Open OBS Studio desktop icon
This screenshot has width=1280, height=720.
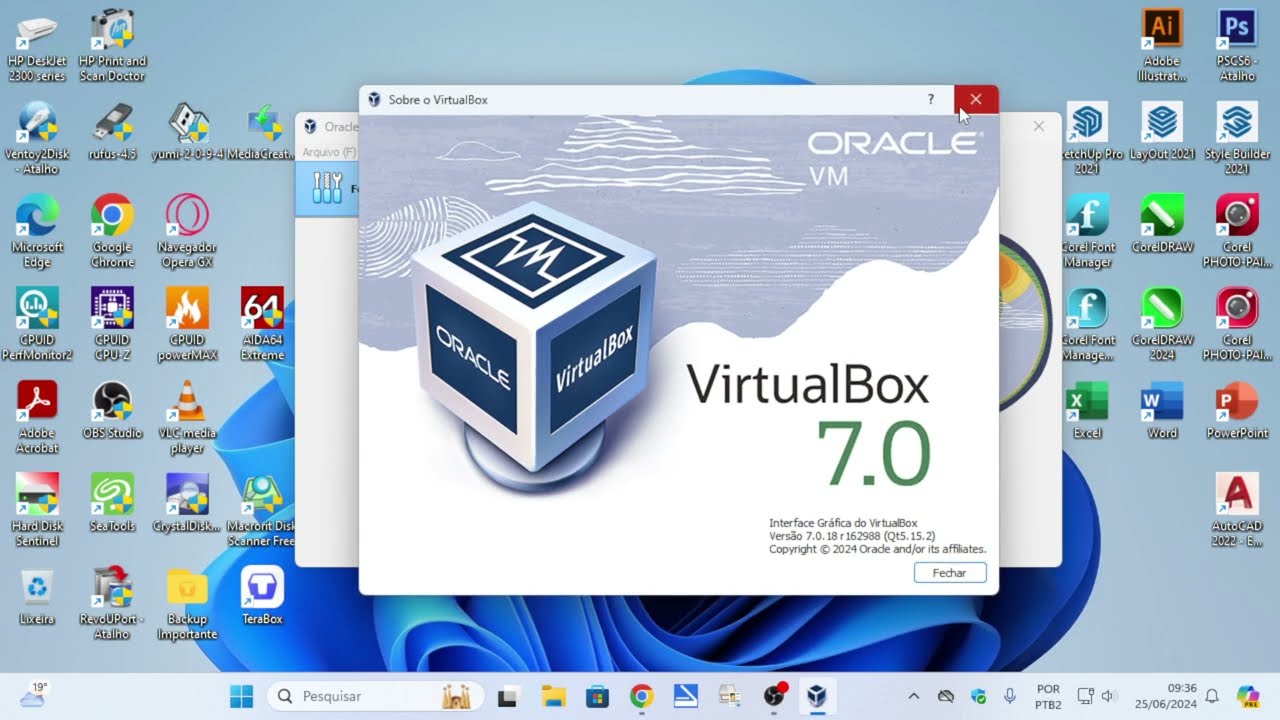coord(112,410)
